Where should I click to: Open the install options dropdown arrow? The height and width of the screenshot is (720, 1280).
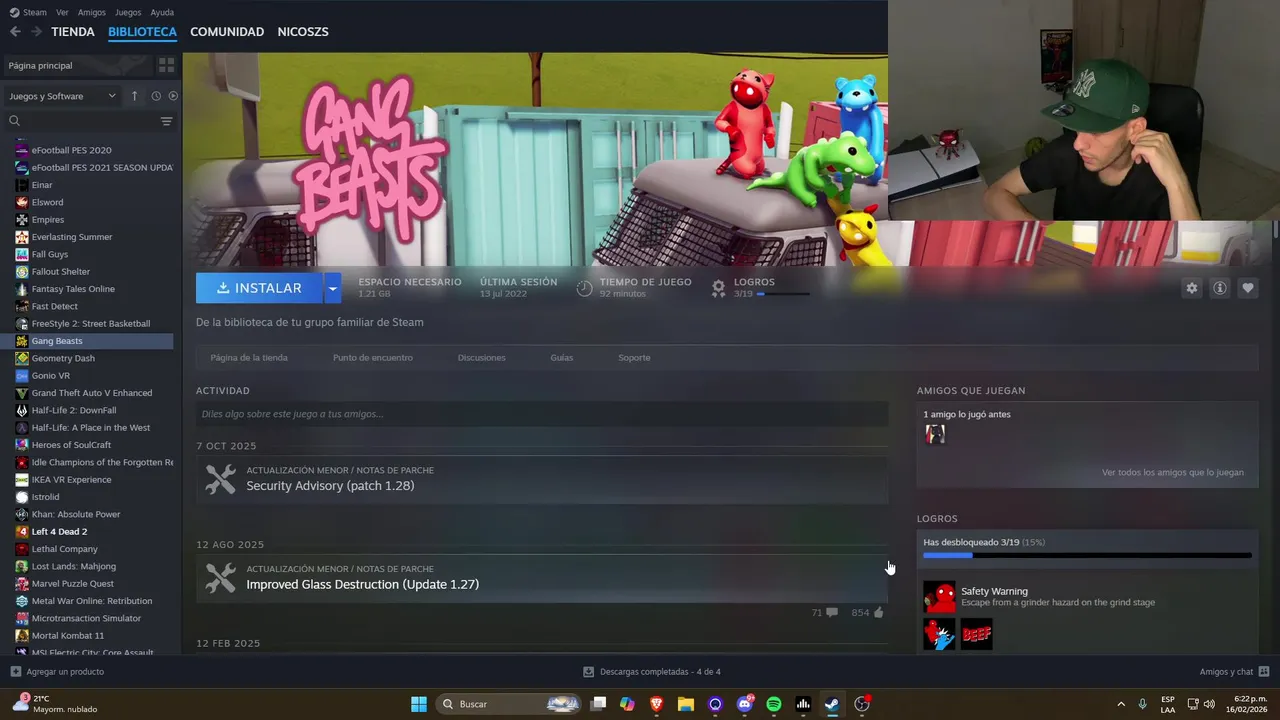coord(332,288)
